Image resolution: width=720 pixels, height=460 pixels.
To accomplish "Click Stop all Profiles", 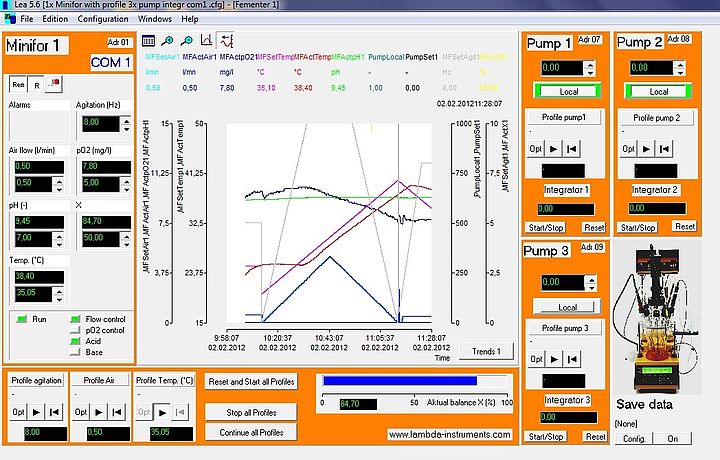I will tap(251, 412).
